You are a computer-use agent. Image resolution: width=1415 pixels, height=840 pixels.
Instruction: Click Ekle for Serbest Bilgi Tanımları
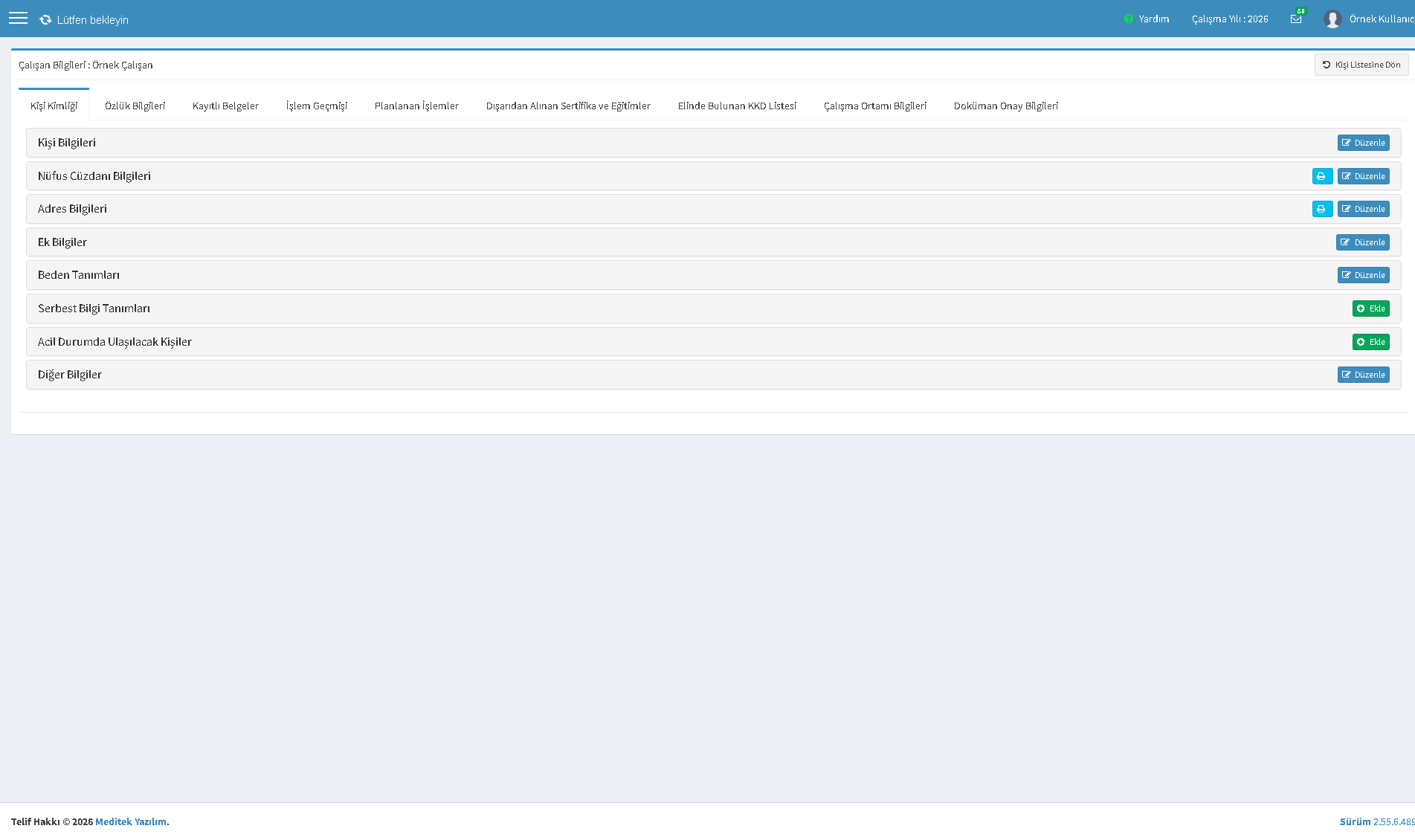[x=1370, y=308]
